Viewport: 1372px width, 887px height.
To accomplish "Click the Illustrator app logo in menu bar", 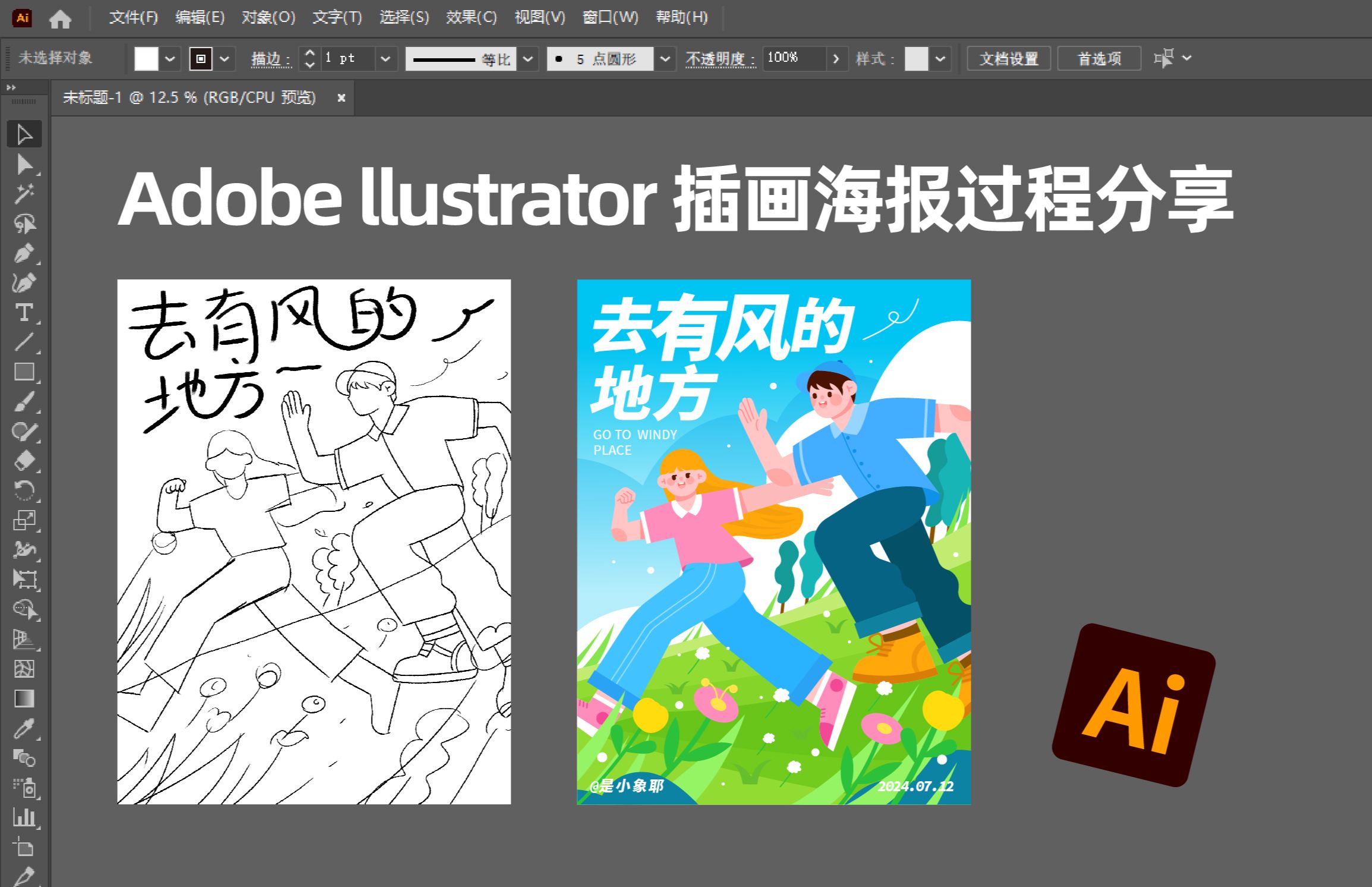I will pos(23,18).
